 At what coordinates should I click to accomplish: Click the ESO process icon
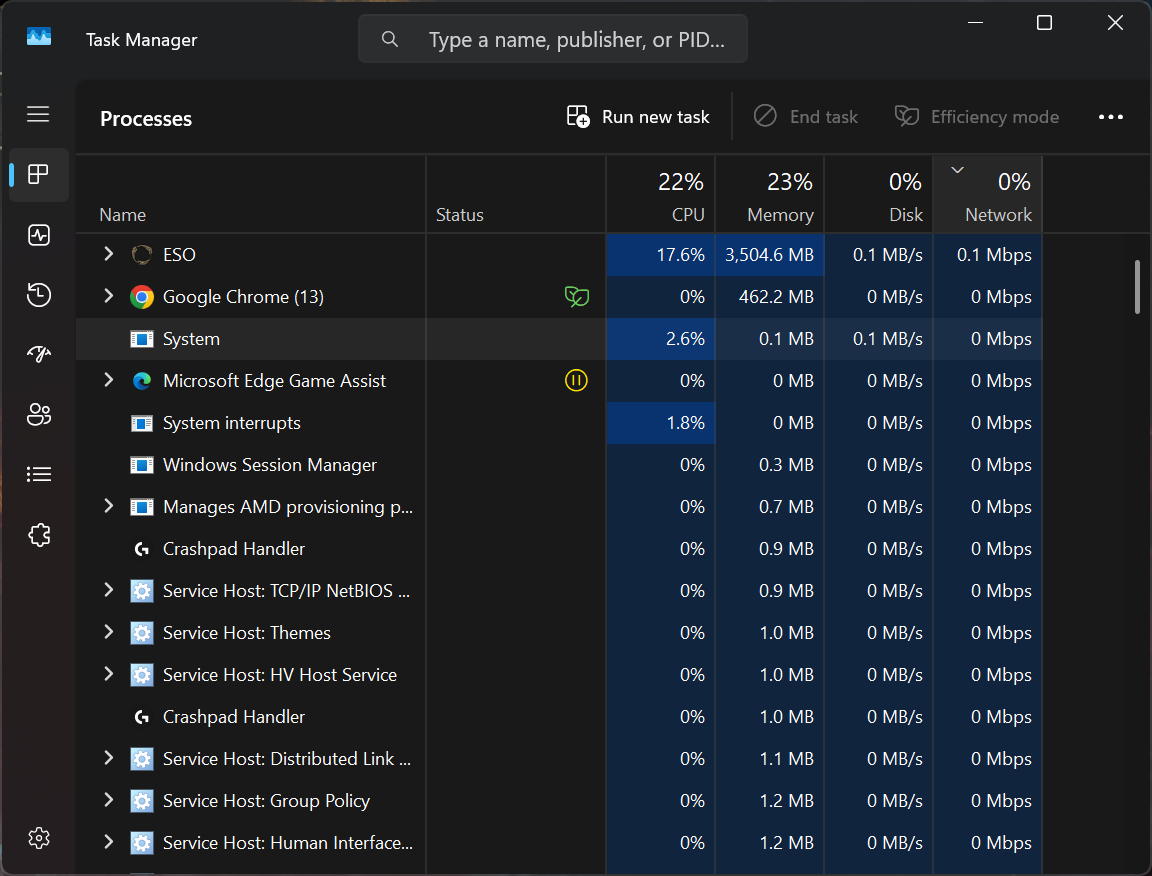click(142, 254)
